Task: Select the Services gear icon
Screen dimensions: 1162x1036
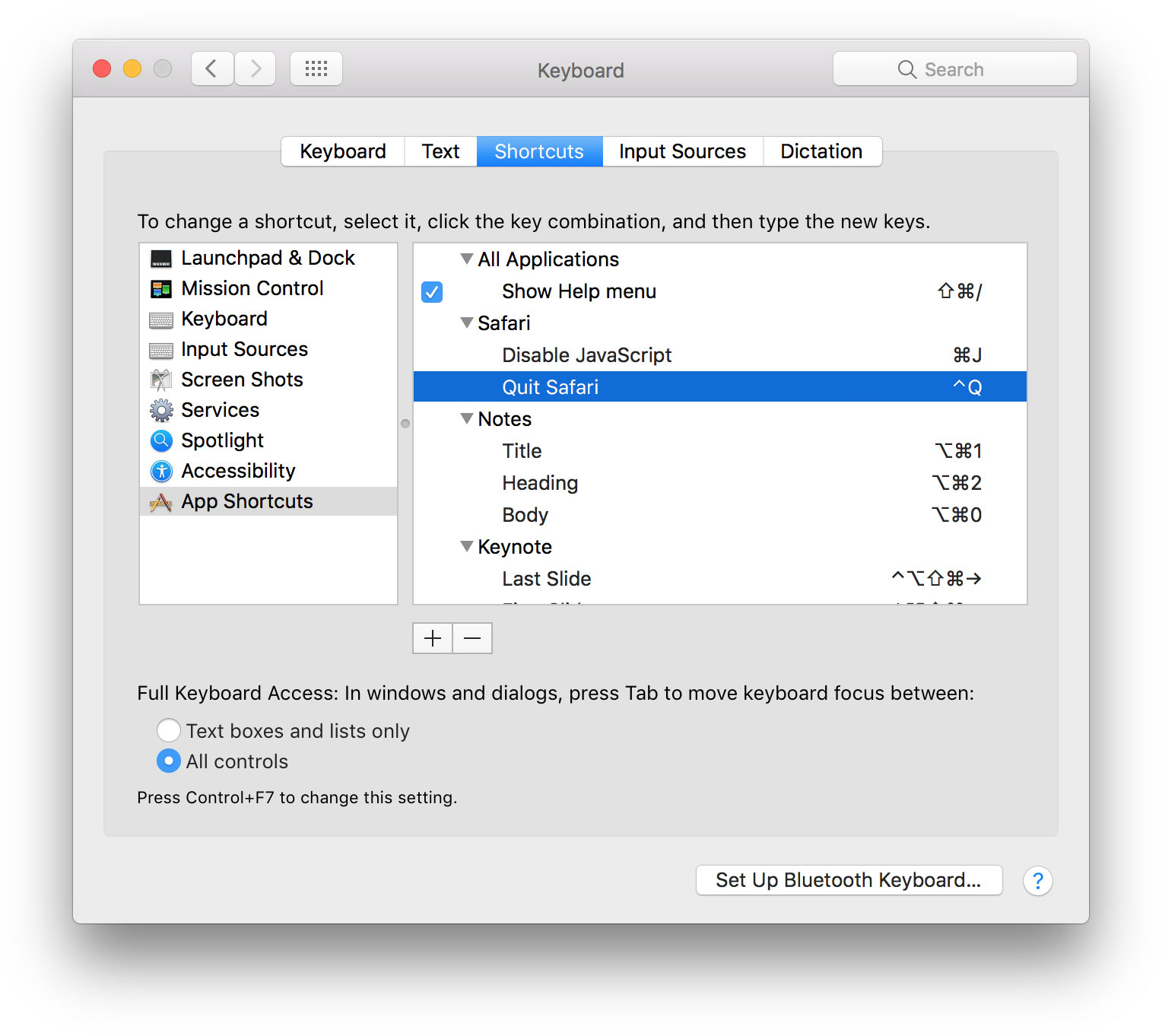Action: (x=161, y=411)
